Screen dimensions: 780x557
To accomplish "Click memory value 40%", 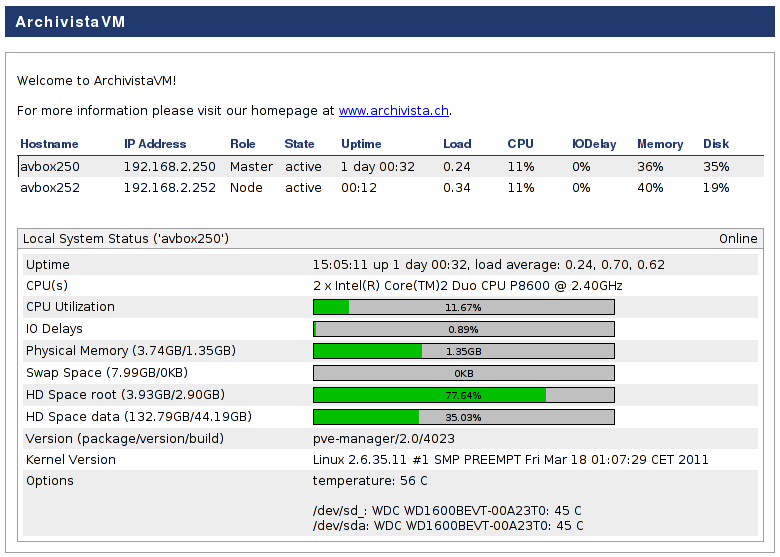I will coord(650,188).
